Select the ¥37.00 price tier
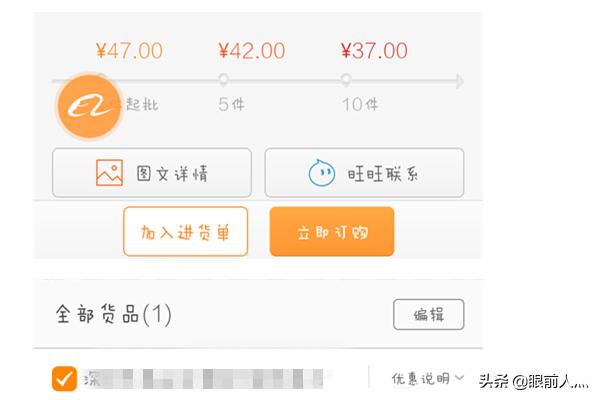This screenshot has height=400, width=600. [x=374, y=51]
